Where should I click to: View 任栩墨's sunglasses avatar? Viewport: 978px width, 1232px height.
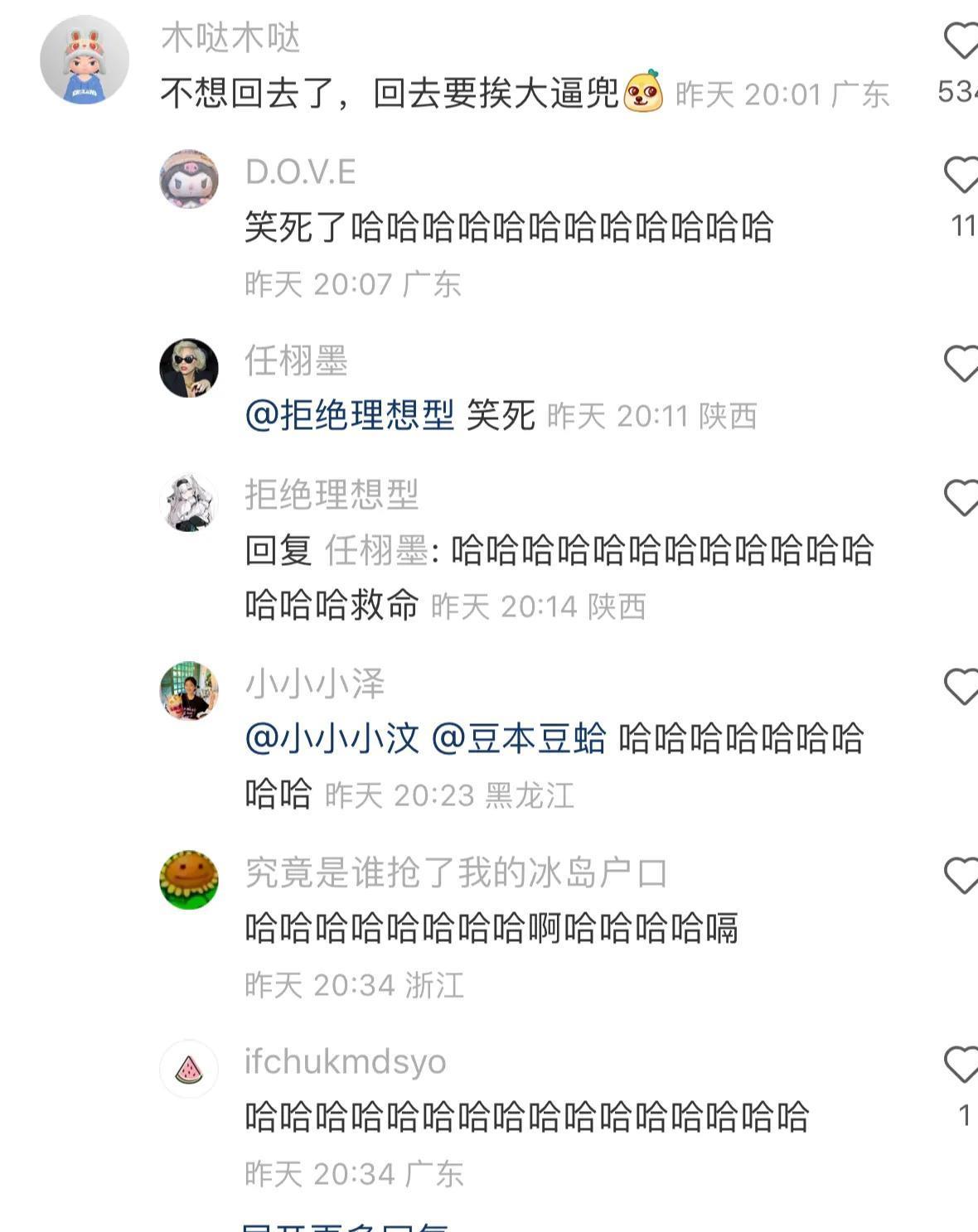pyautogui.click(x=189, y=368)
